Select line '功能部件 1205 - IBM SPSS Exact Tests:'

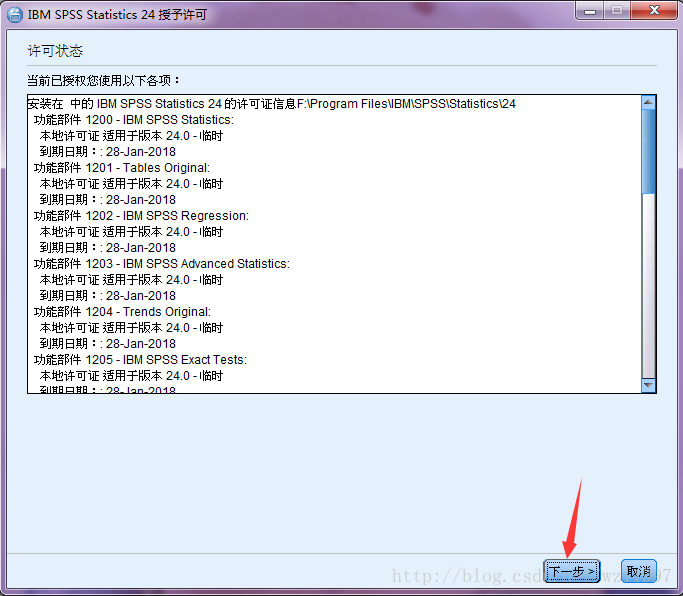(140, 359)
